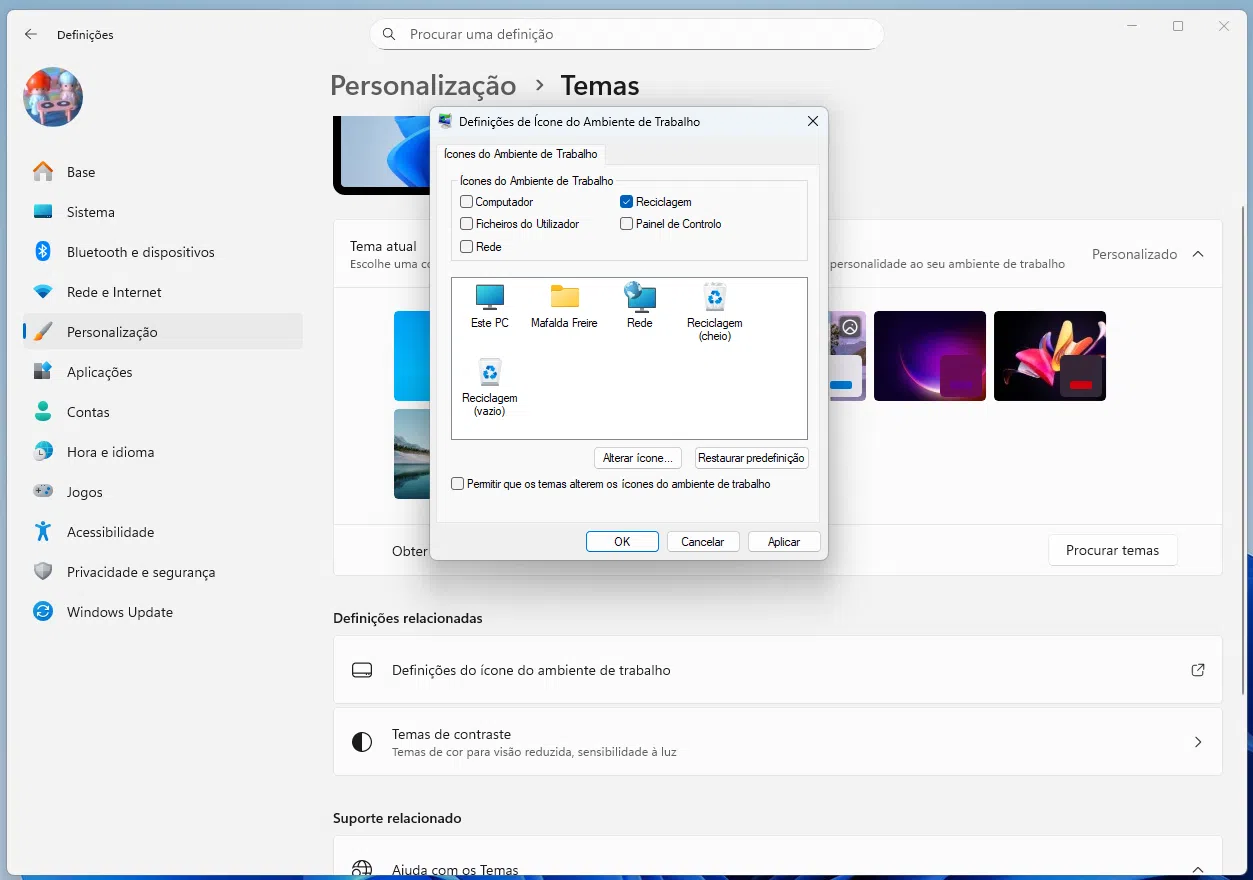Screen dimensions: 1253x880
Task: Go to Acessibilidade settings section
Action: (110, 532)
